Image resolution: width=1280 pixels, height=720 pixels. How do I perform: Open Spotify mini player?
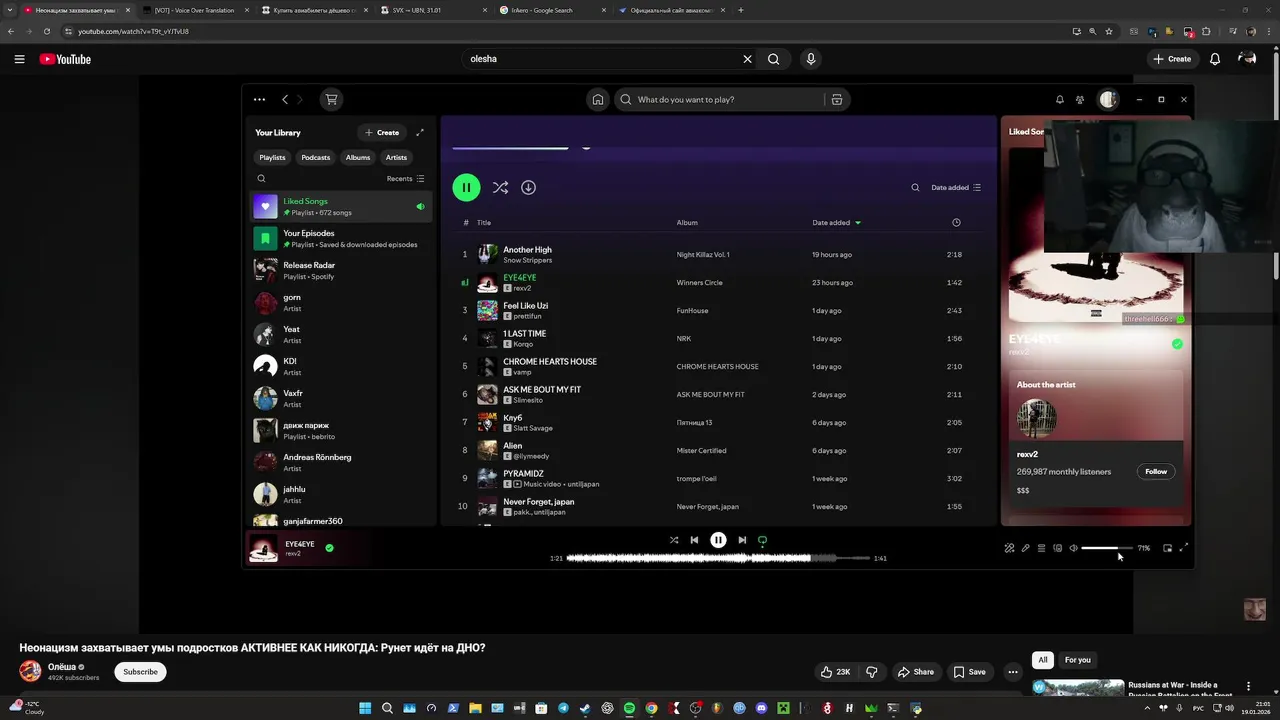tap(1167, 548)
